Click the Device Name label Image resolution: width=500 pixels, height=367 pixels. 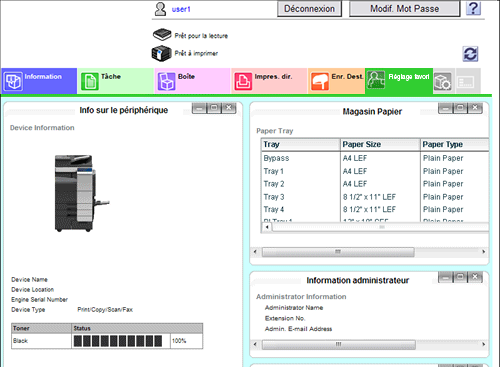(x=29, y=280)
